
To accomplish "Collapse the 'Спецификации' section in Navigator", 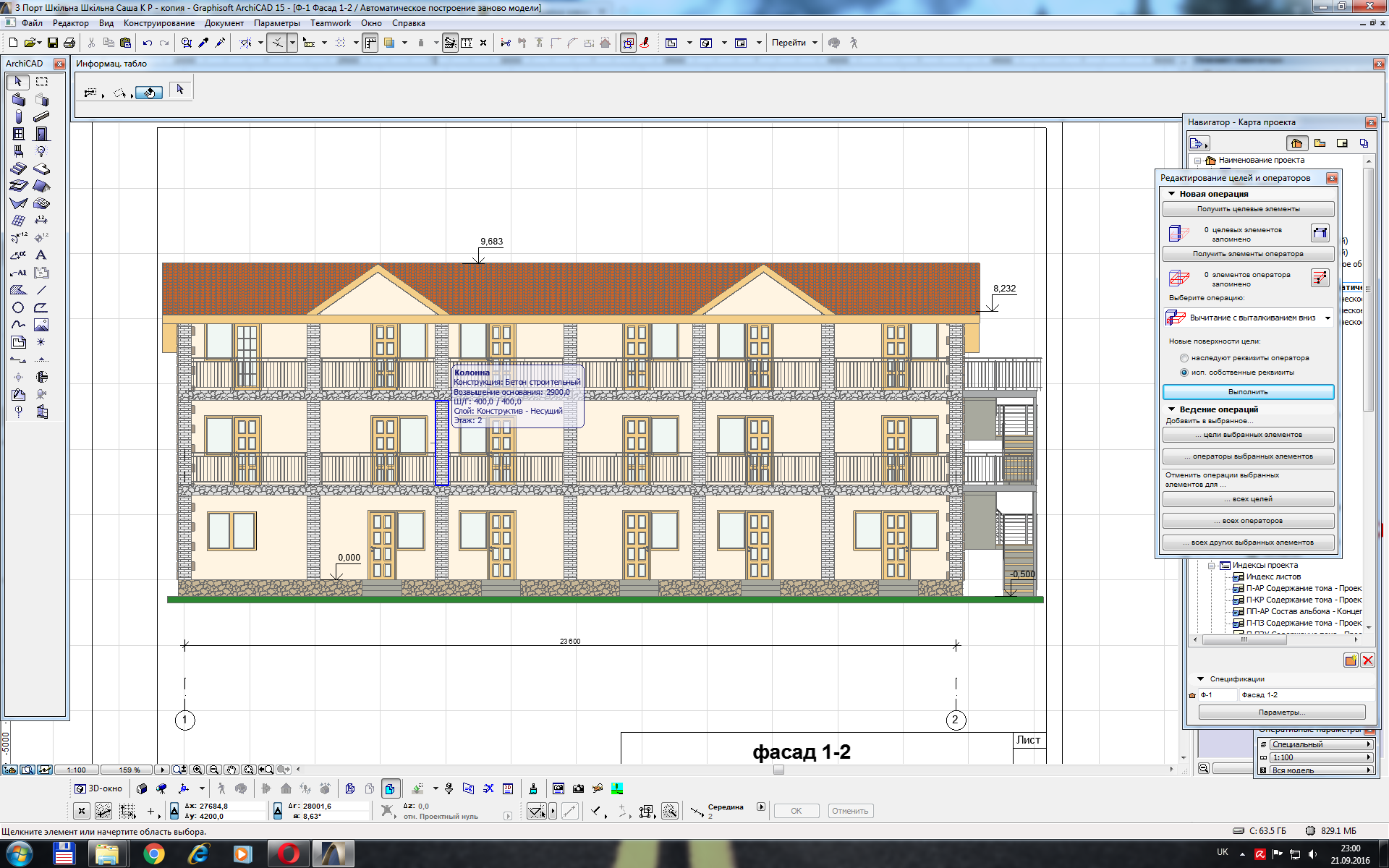I will pyautogui.click(x=1201, y=679).
